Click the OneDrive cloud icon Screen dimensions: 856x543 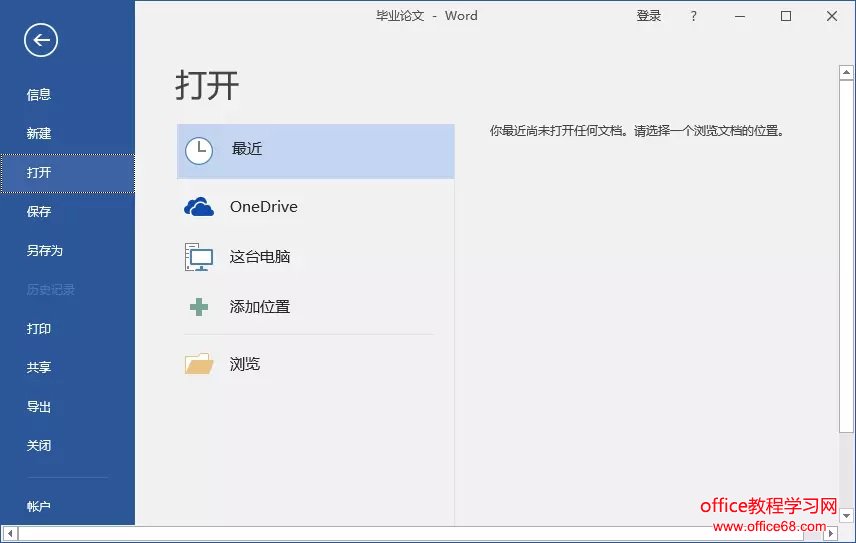(x=199, y=207)
